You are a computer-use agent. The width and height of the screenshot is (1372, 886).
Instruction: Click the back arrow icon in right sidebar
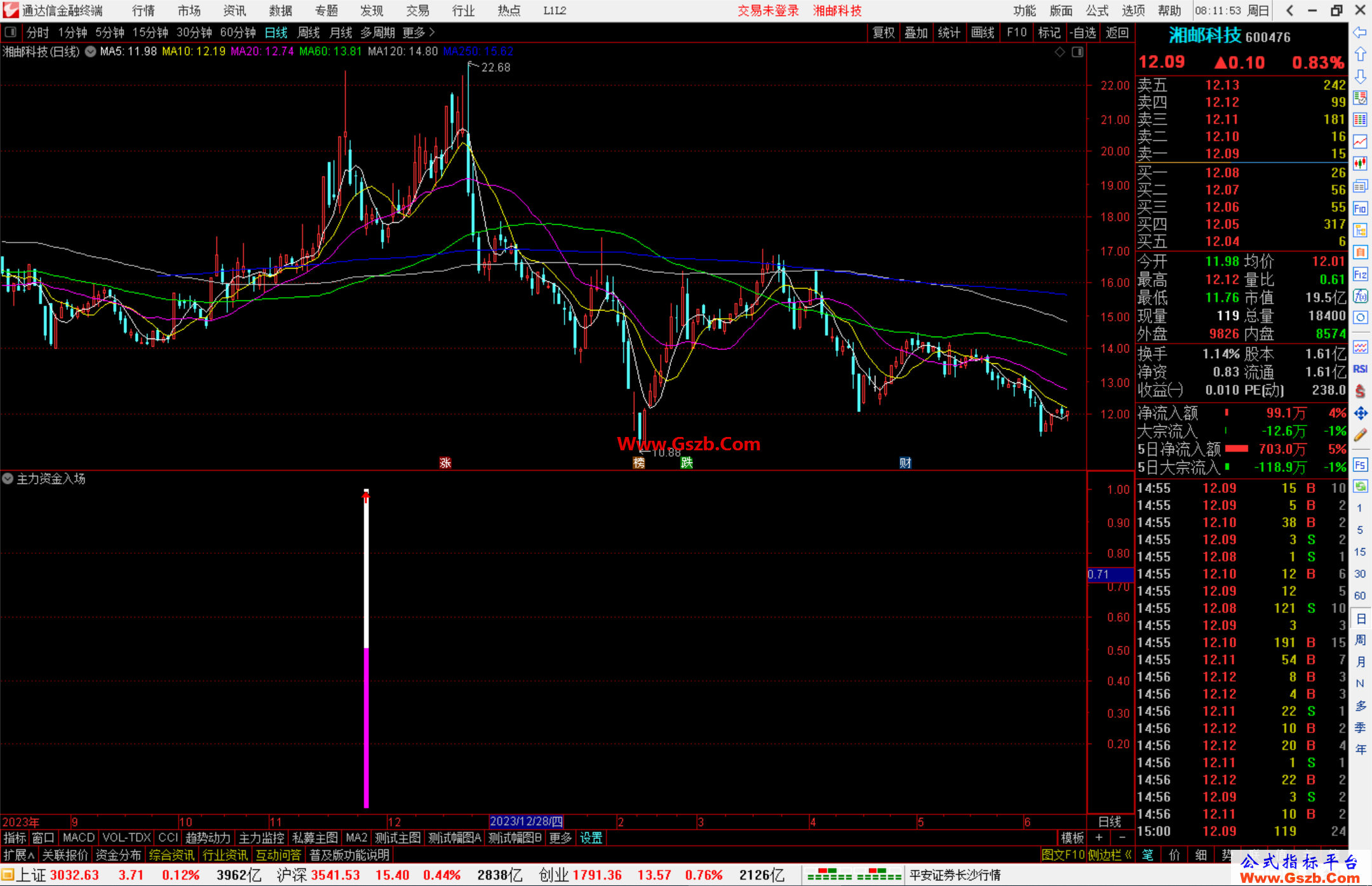coord(1360,32)
